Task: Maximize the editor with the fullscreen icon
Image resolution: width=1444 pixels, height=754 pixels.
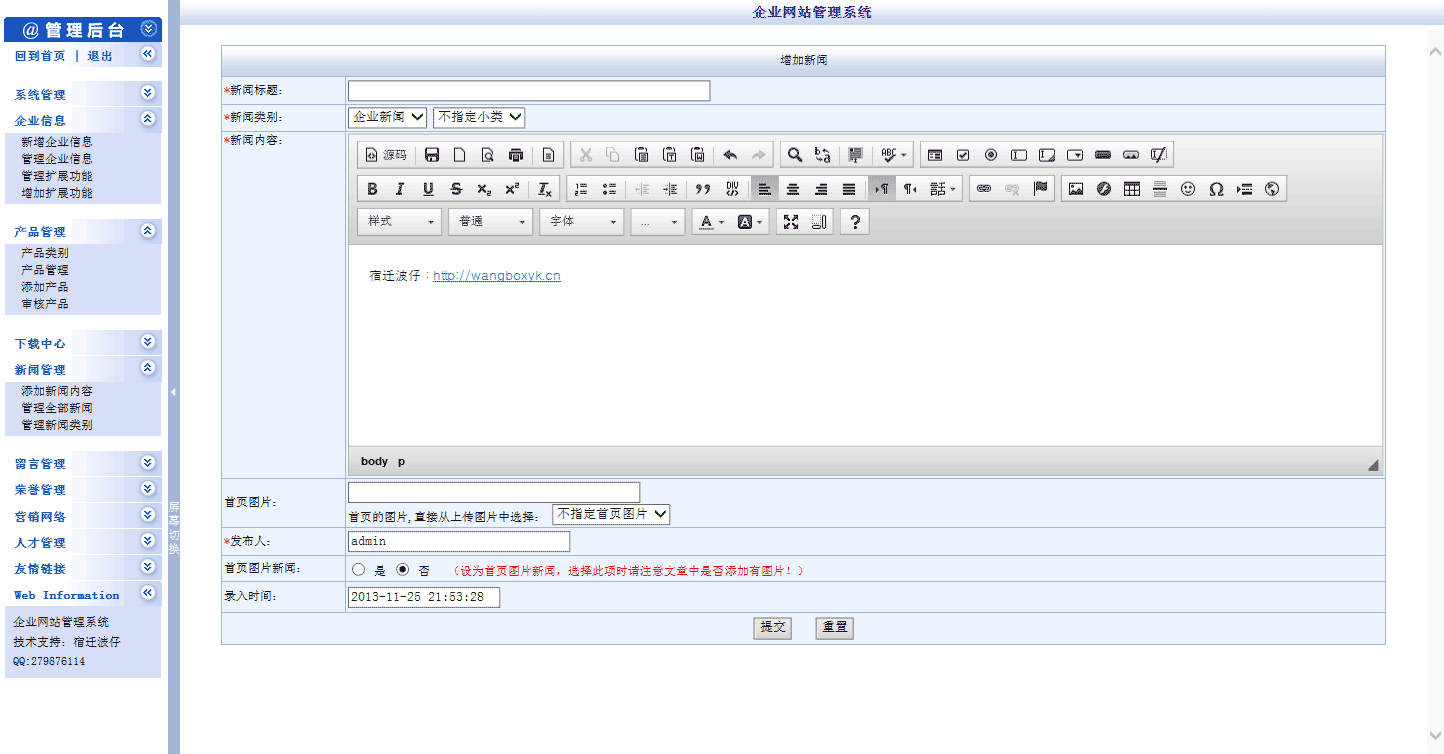Action: pyautogui.click(x=791, y=222)
